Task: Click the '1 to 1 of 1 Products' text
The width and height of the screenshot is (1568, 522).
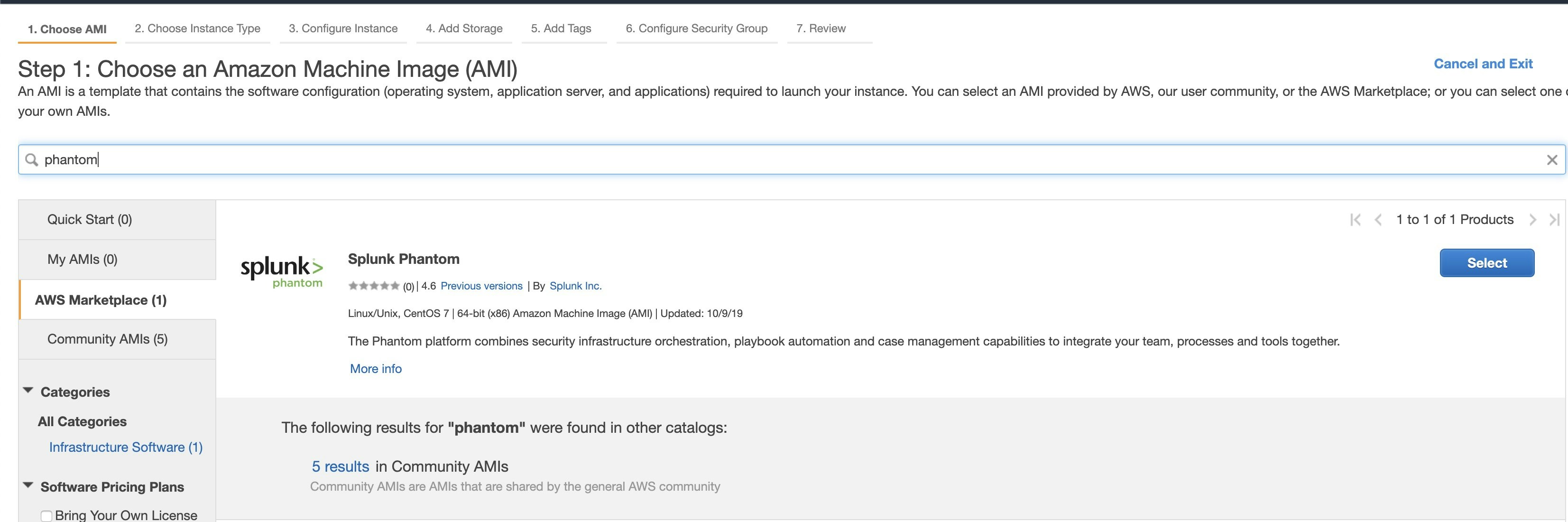Action: point(1455,220)
